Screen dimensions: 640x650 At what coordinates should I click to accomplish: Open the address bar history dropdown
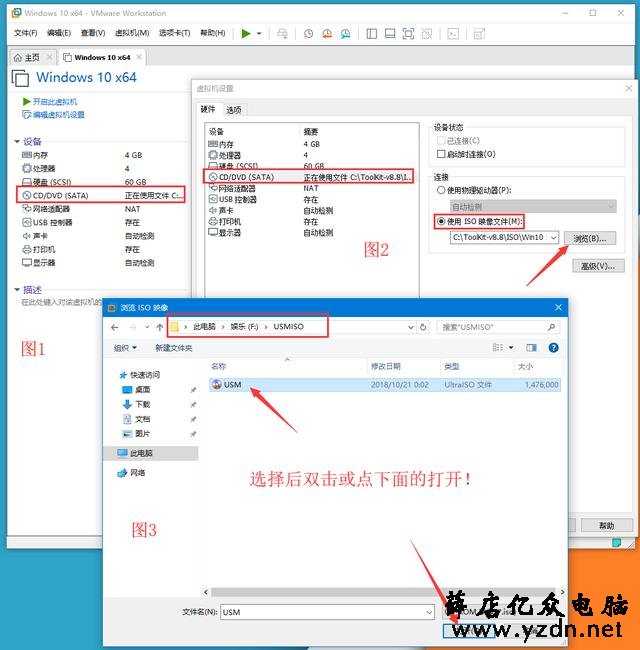click(x=411, y=327)
